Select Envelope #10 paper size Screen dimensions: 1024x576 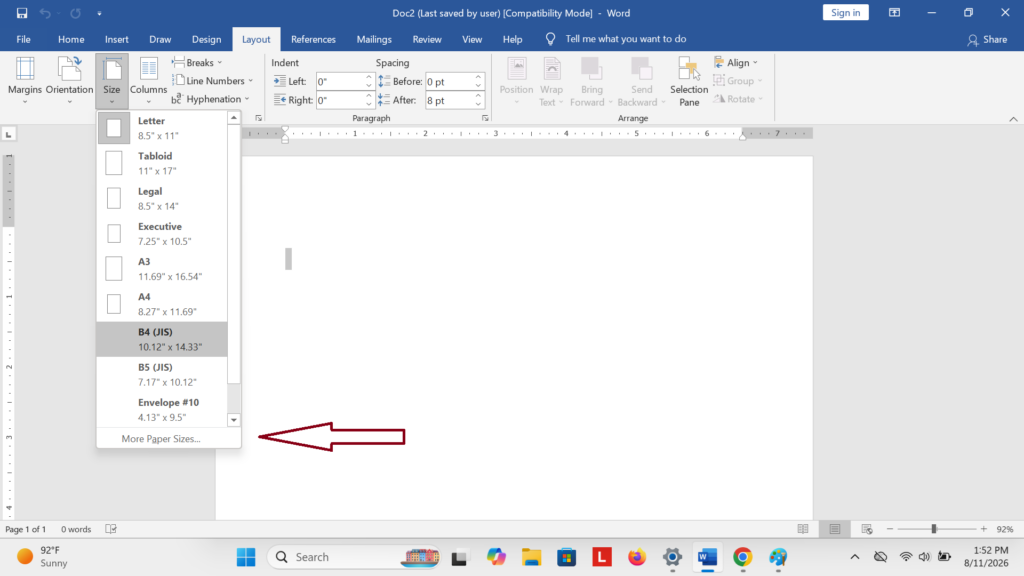pos(162,410)
